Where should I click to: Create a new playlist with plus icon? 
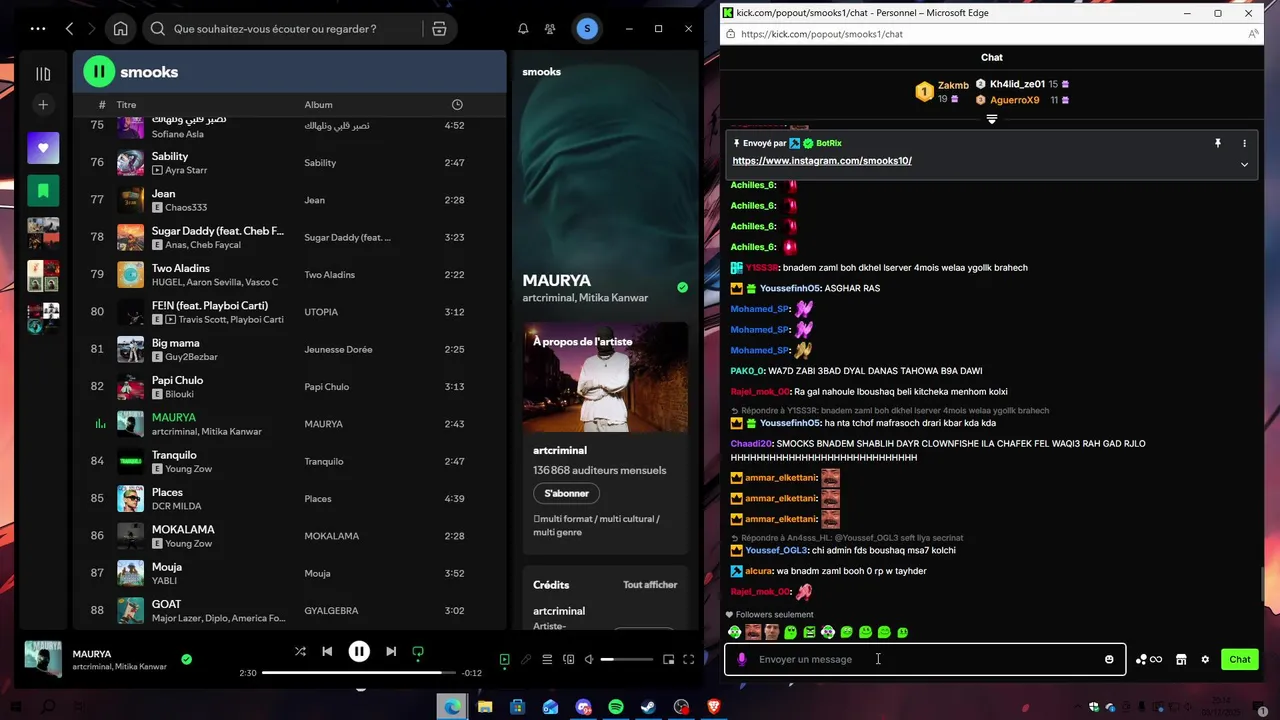pyautogui.click(x=43, y=105)
